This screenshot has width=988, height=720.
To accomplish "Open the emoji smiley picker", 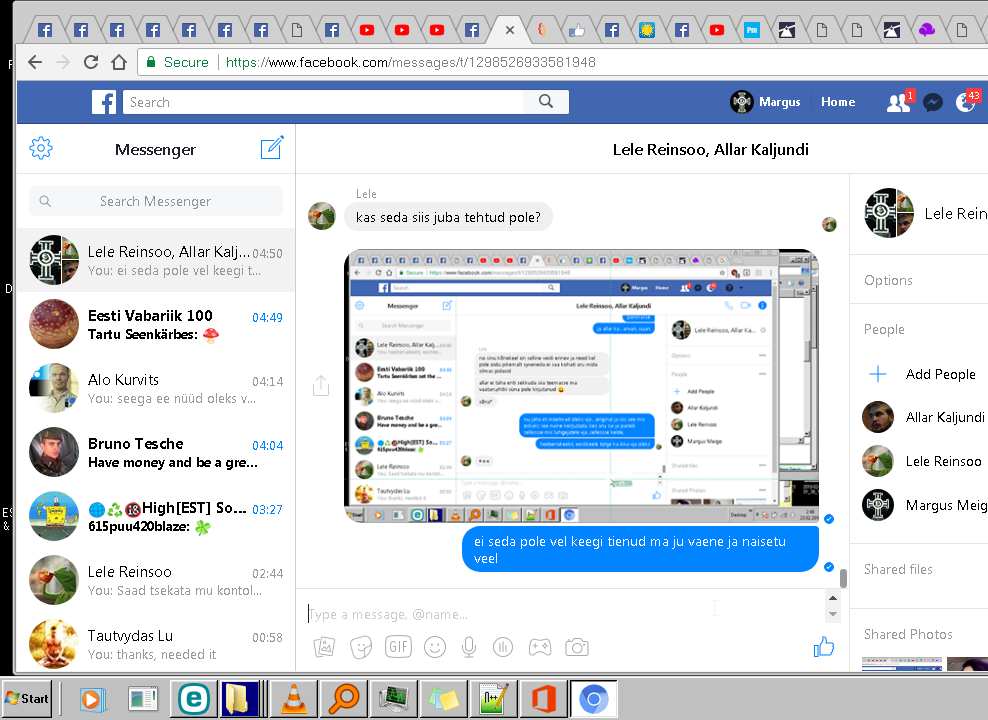I will [435, 647].
